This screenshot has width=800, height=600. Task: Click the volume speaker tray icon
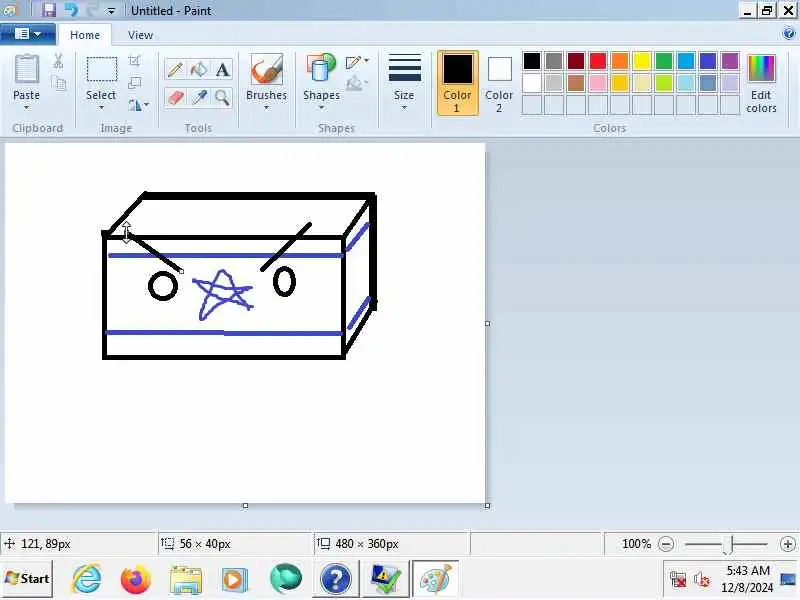702,580
